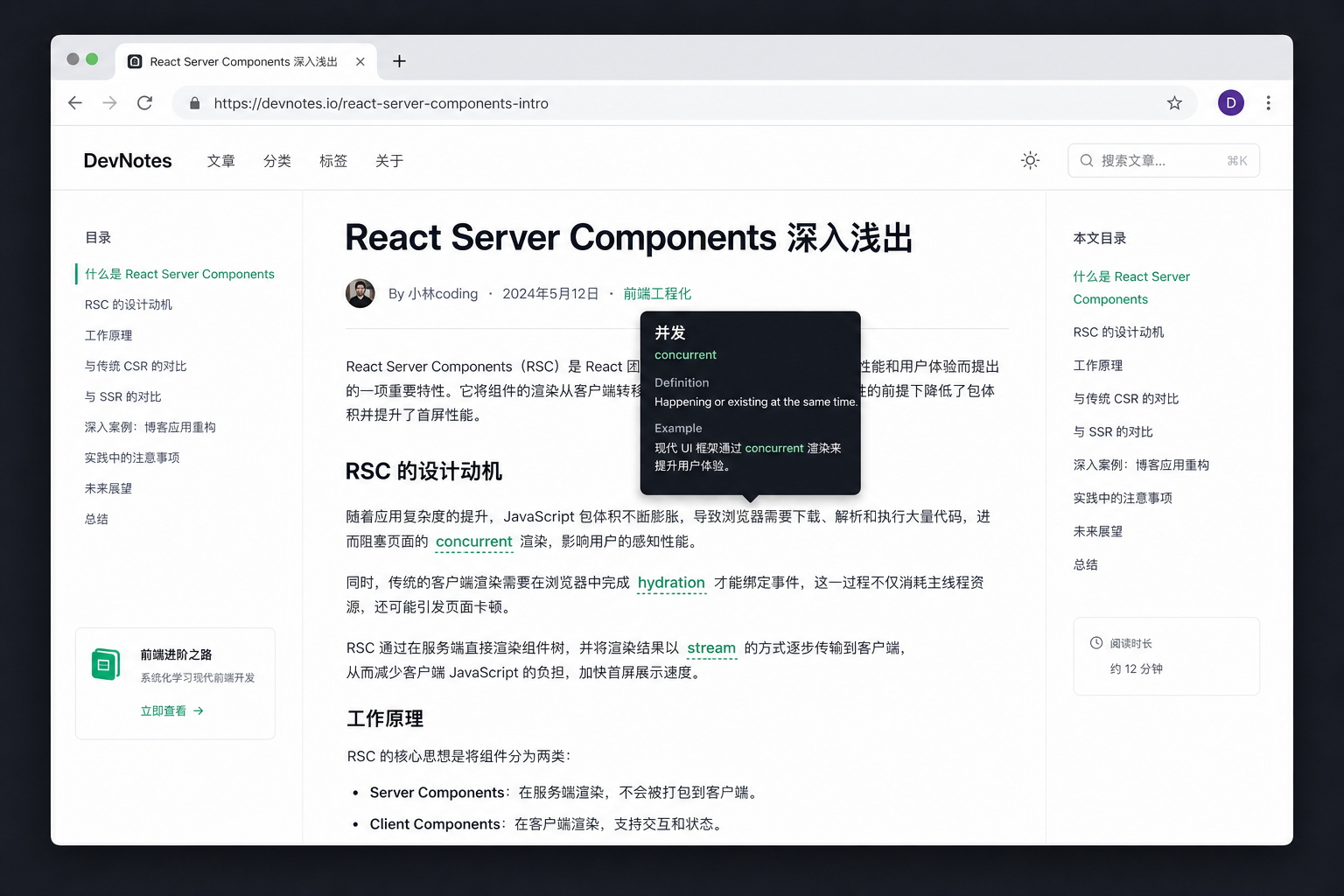Image resolution: width=1344 pixels, height=896 pixels.
Task: Reload the page with refresh icon
Action: click(x=145, y=103)
